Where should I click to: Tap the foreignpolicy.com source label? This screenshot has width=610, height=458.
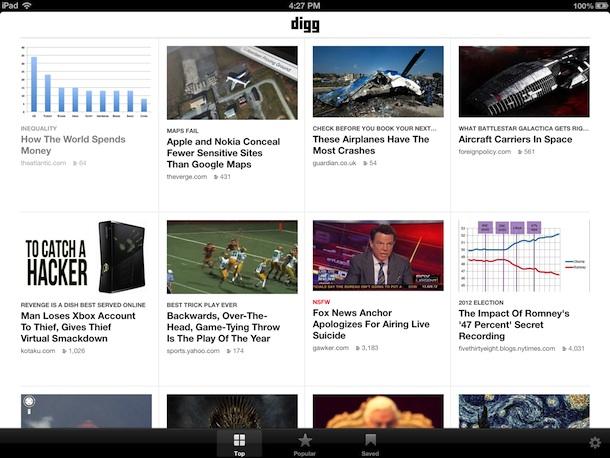[x=484, y=152]
